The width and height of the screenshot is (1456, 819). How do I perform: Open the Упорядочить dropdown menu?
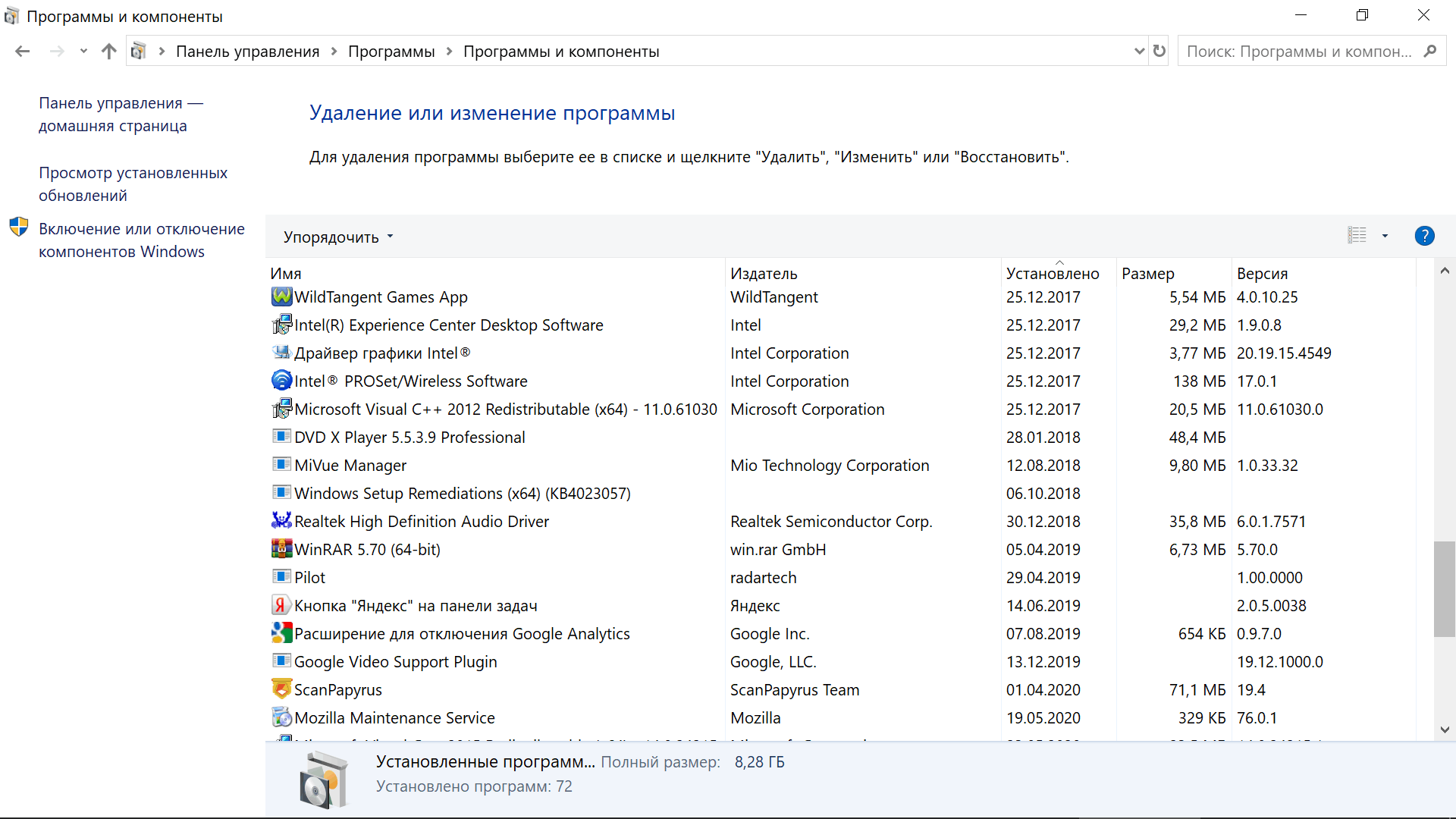[338, 237]
